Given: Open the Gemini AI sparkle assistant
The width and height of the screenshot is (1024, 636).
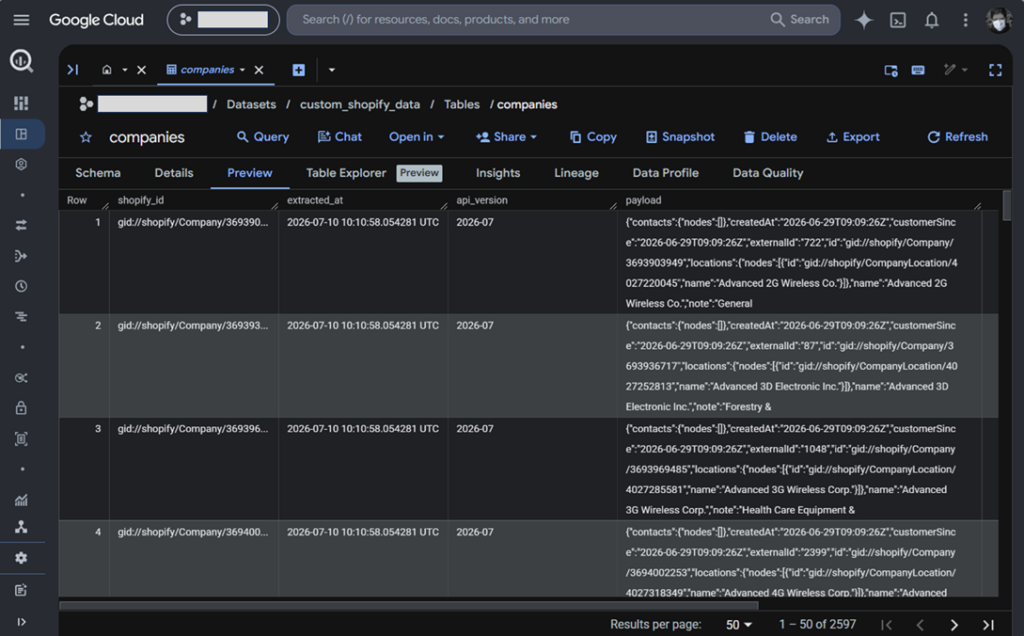Looking at the screenshot, I should pos(863,20).
